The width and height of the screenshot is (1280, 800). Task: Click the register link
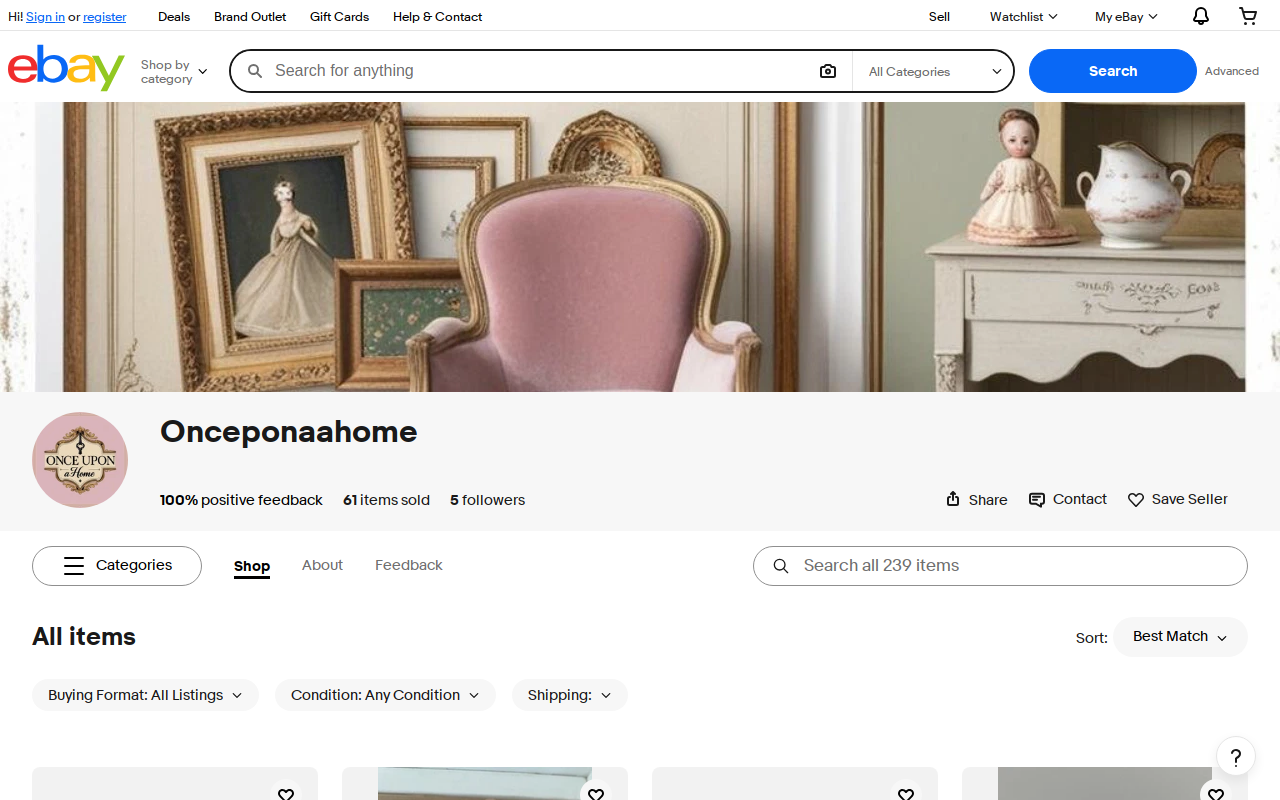tap(105, 17)
